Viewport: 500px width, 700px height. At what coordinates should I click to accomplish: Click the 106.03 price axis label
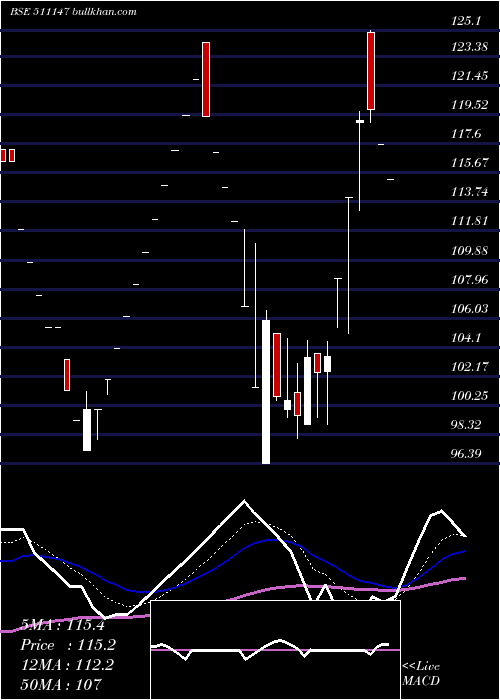(469, 308)
